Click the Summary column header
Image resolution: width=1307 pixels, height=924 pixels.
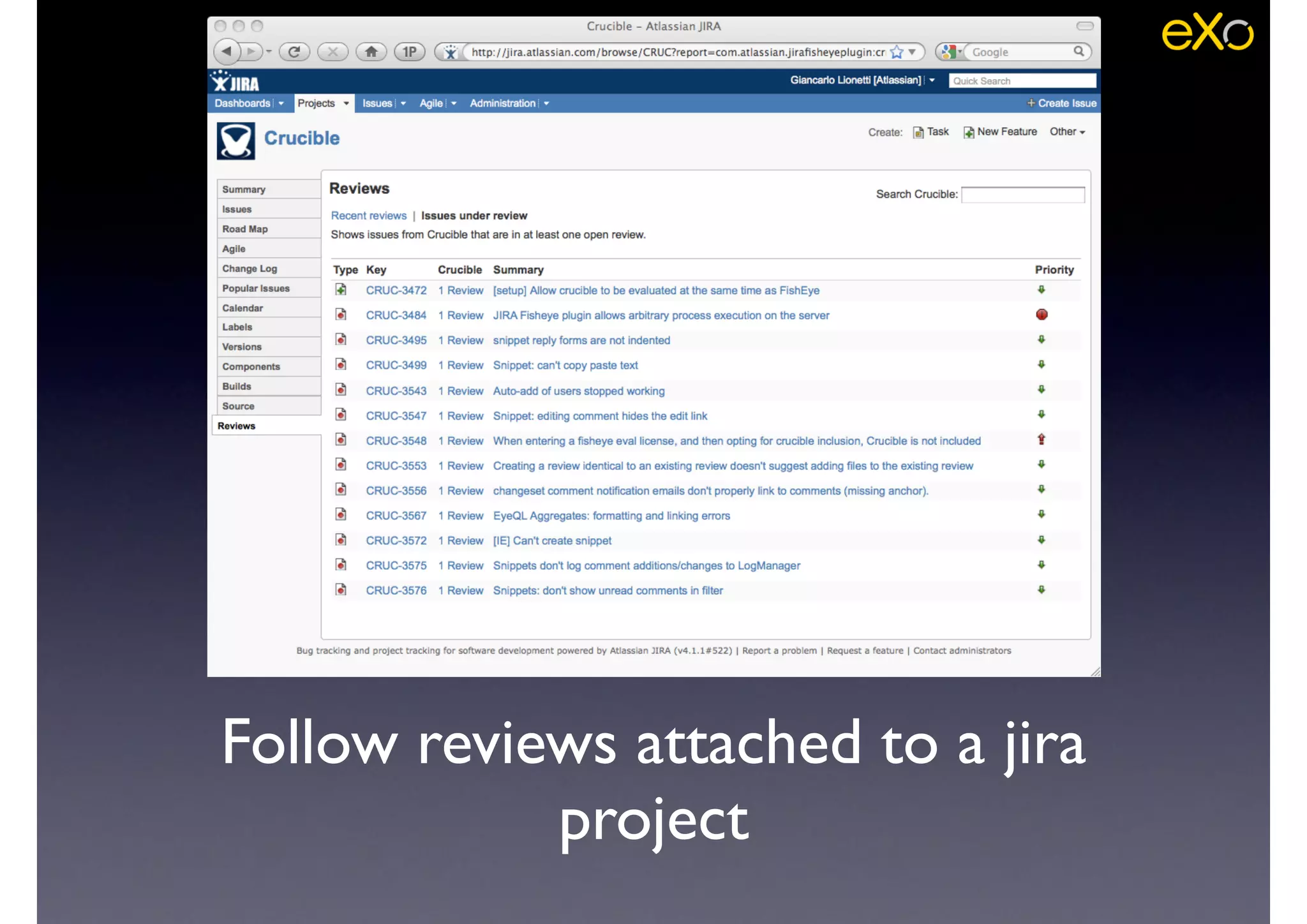pyautogui.click(x=518, y=270)
